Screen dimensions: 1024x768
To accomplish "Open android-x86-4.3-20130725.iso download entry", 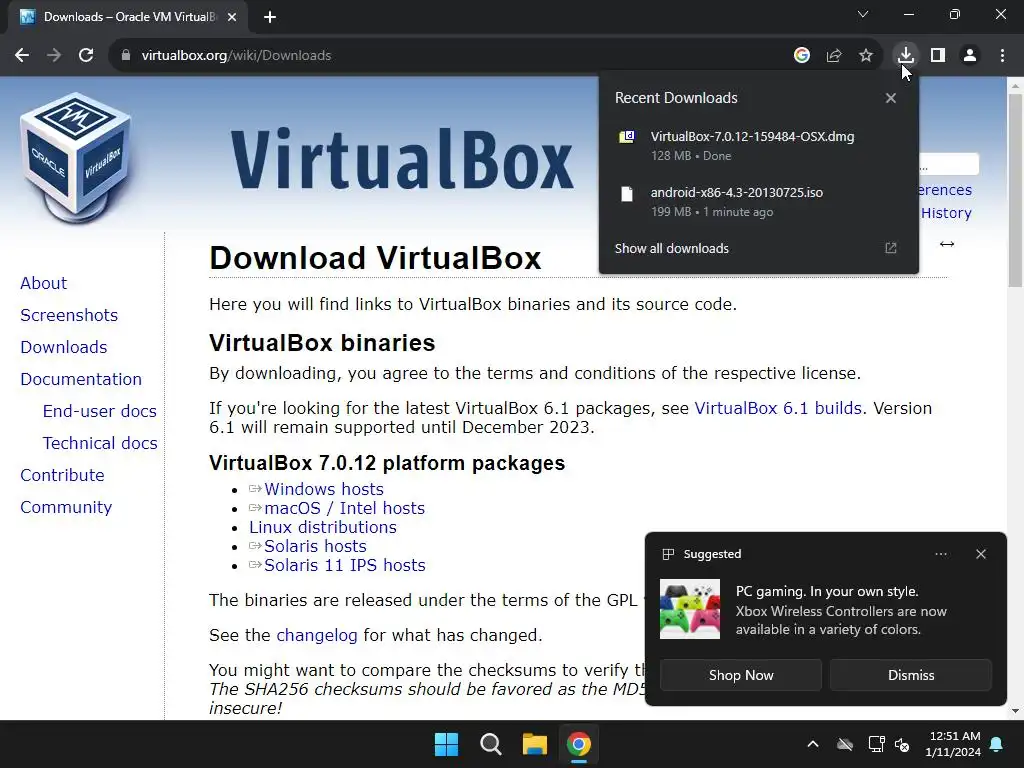I will 758,202.
